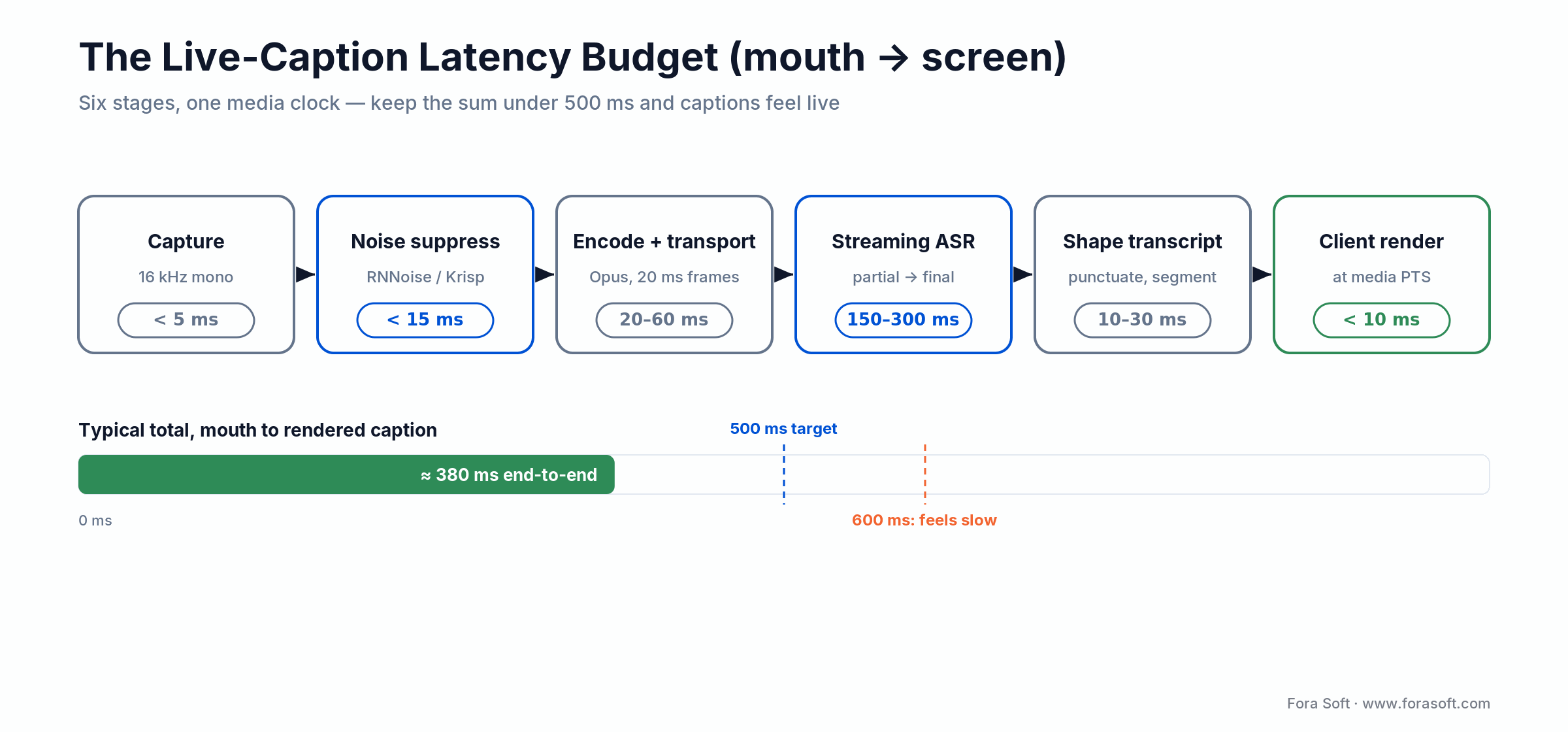Click the Encode + transport title
This screenshot has height=732, width=1568.
pos(664,241)
